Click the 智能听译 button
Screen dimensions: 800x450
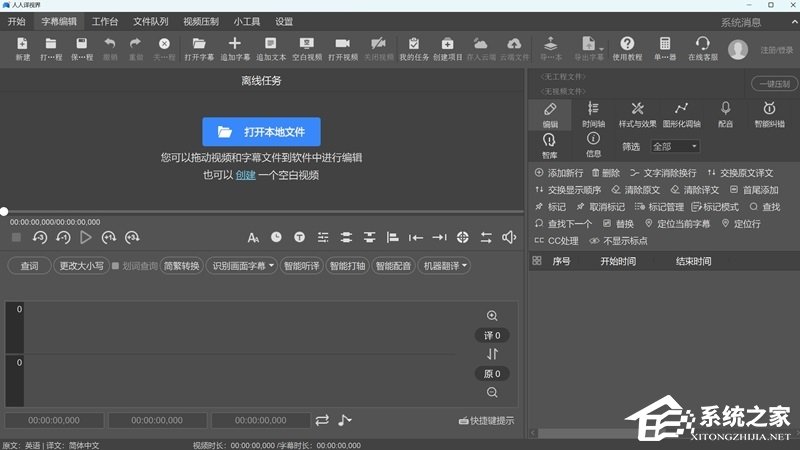point(302,266)
